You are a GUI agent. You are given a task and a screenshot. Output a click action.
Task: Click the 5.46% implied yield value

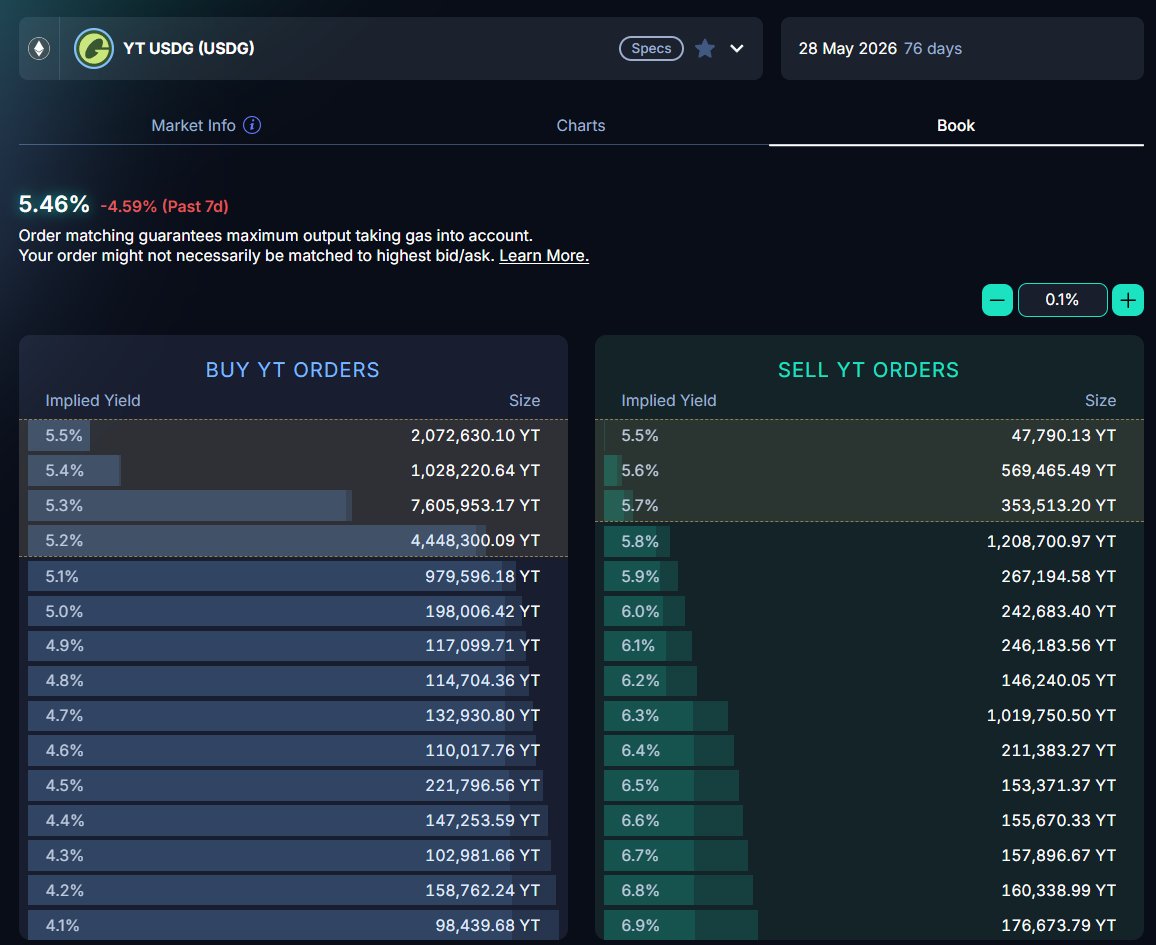click(54, 204)
